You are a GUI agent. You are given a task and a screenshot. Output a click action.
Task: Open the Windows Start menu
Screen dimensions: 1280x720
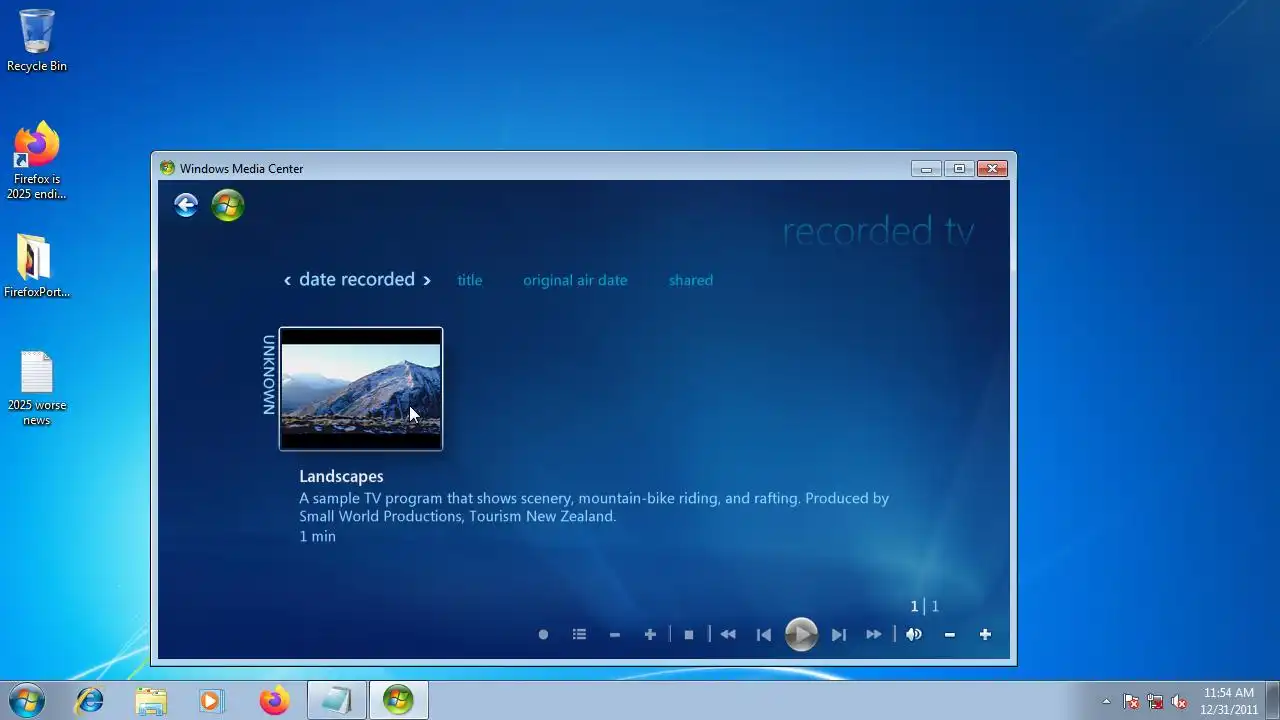pyautogui.click(x=27, y=701)
